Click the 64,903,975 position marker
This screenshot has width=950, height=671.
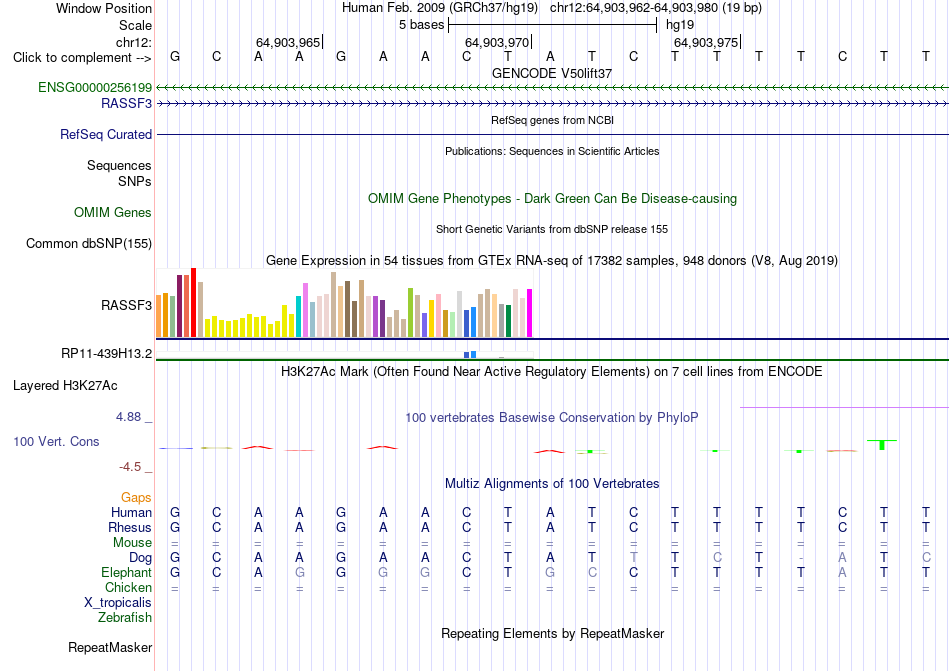point(706,42)
